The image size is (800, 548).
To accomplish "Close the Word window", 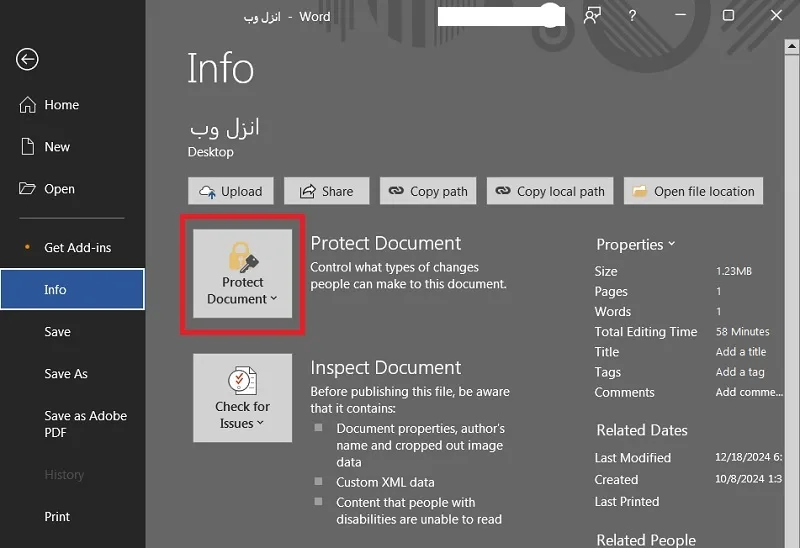I will 776,15.
